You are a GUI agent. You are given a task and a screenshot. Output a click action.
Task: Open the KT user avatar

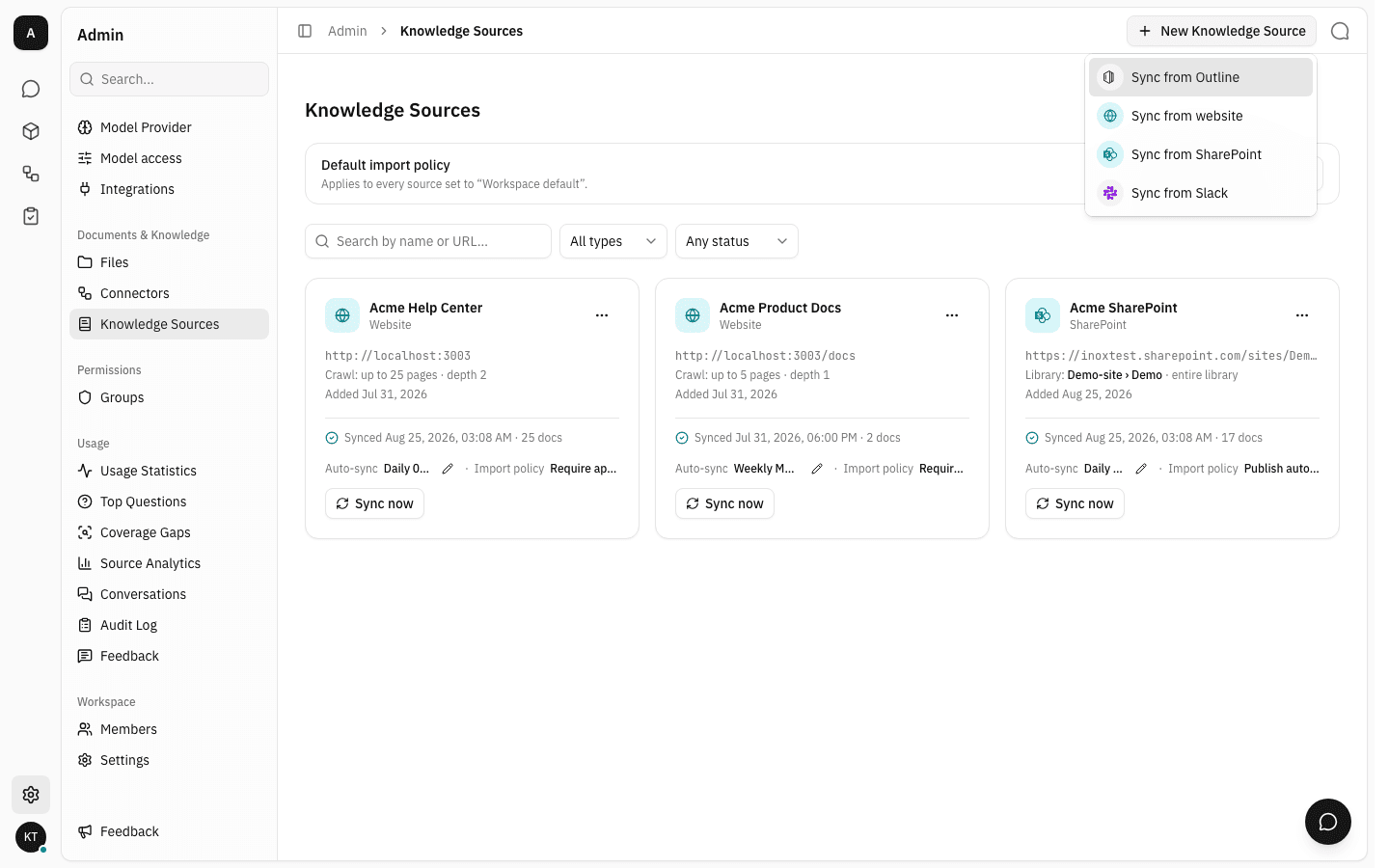coord(31,837)
